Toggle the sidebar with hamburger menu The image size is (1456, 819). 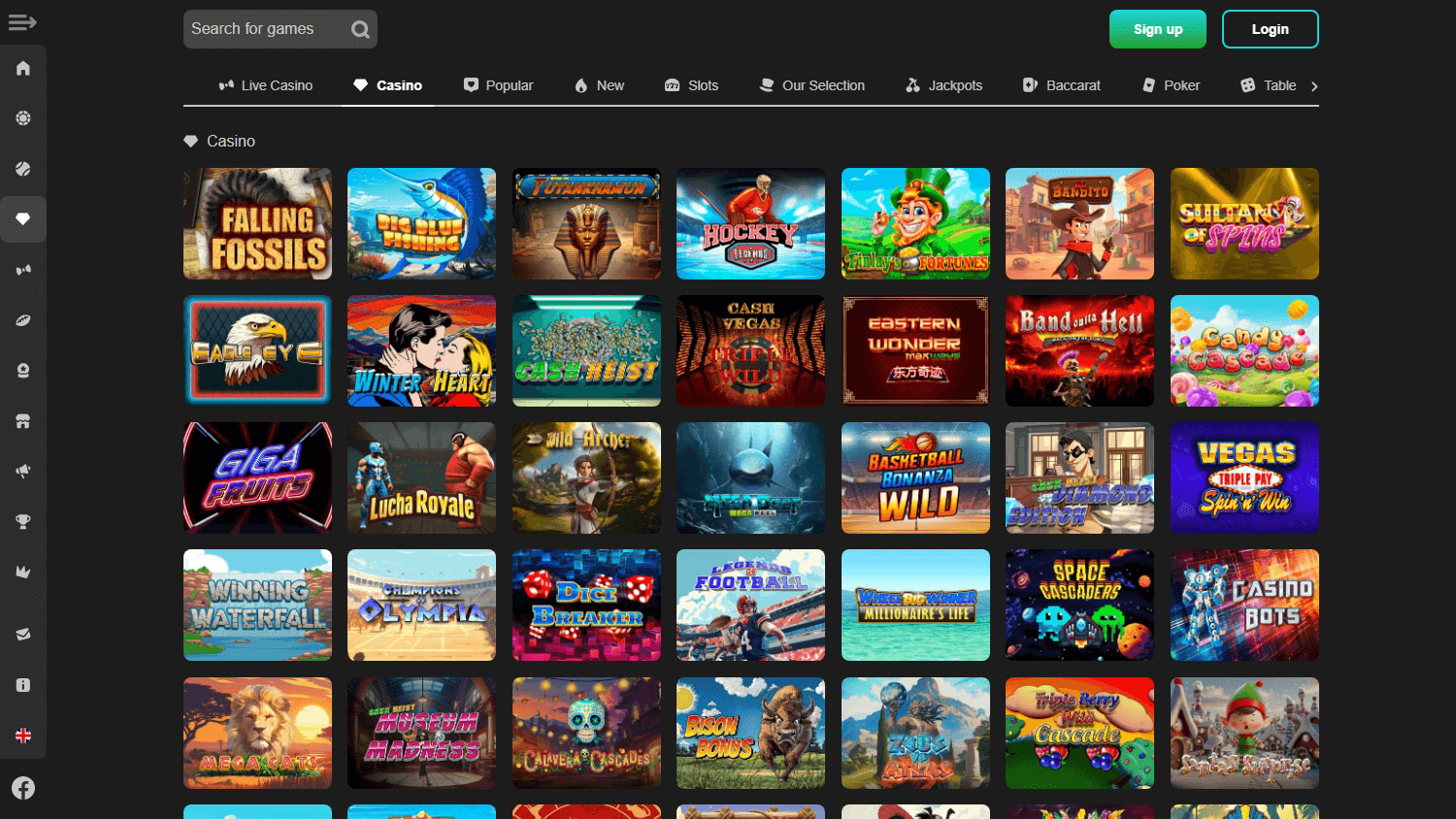[21, 21]
